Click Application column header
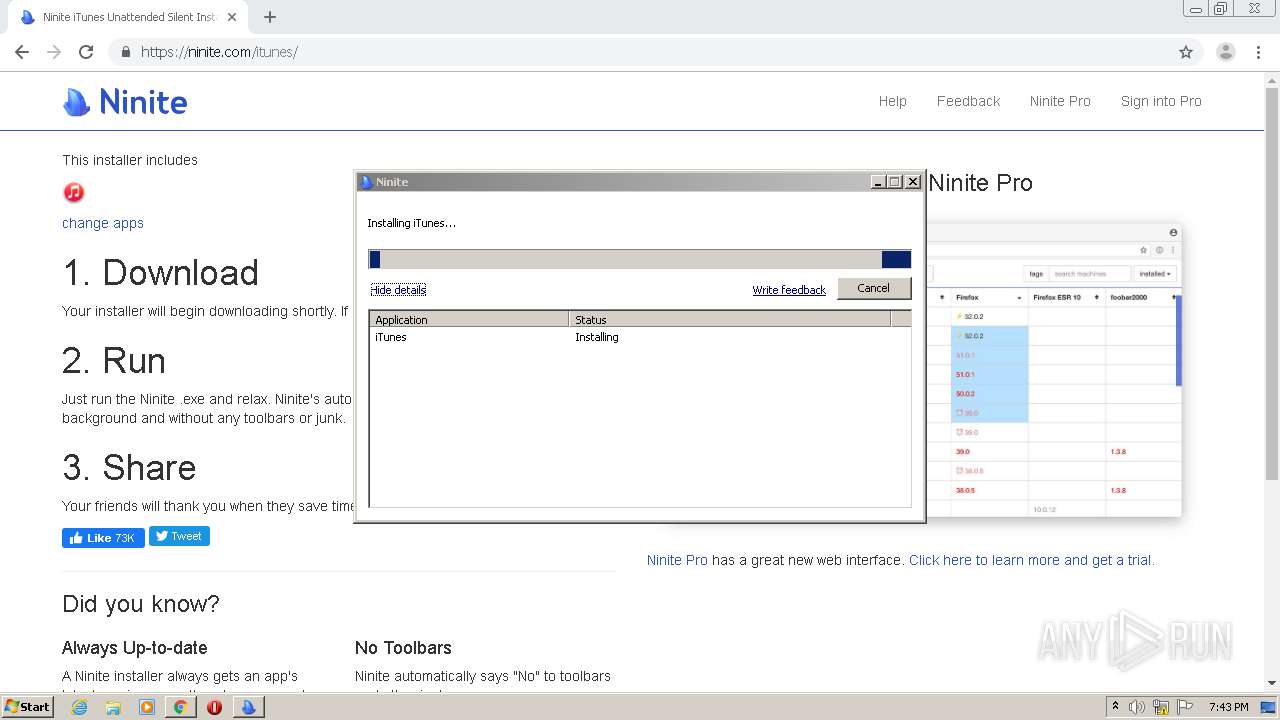Viewport: 1280px width, 720px height. coord(469,320)
